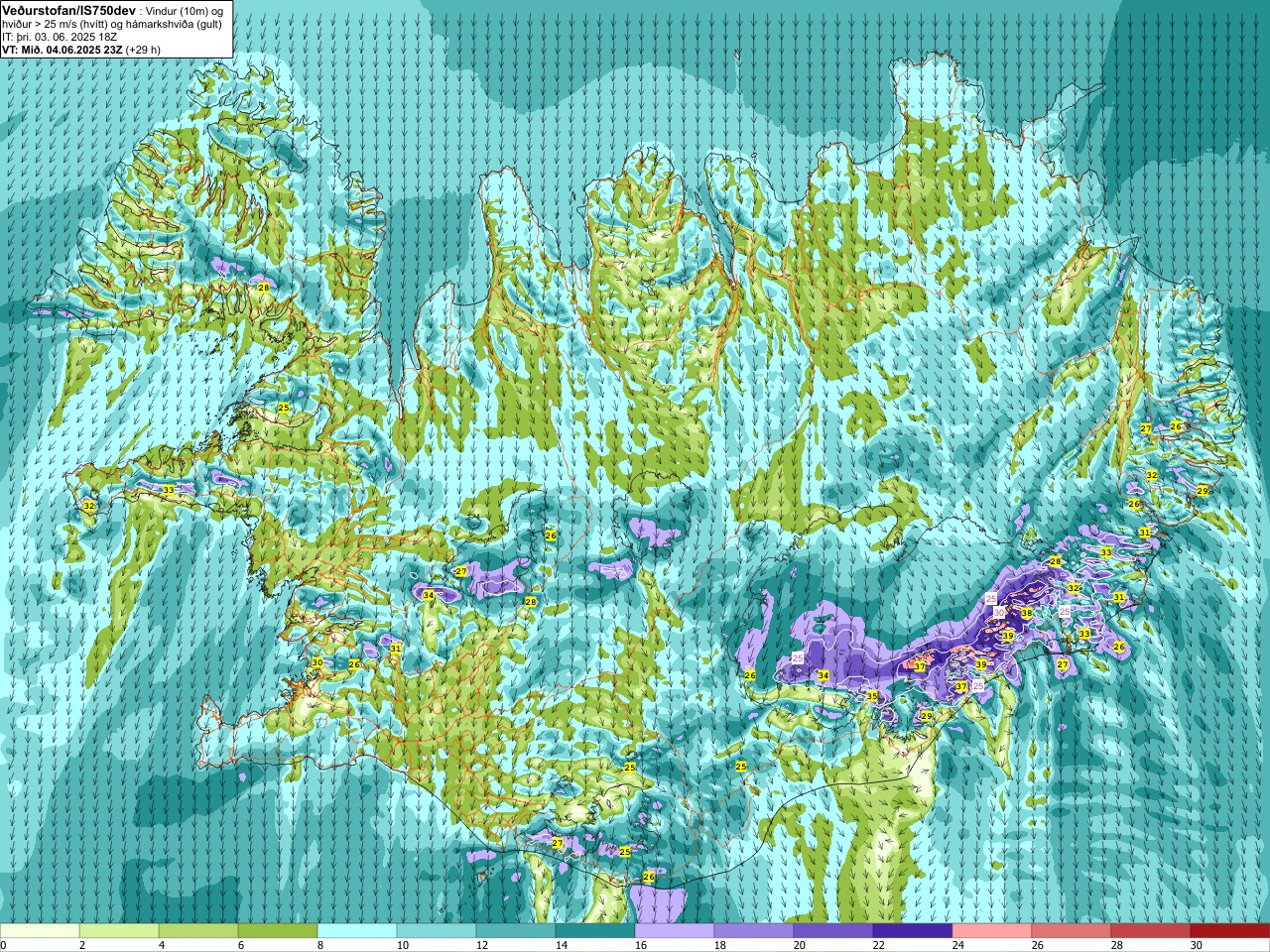Screen dimensions: 1270x952
Task: Pick the dark teal 14–16 legend swatch
Action: [595, 931]
